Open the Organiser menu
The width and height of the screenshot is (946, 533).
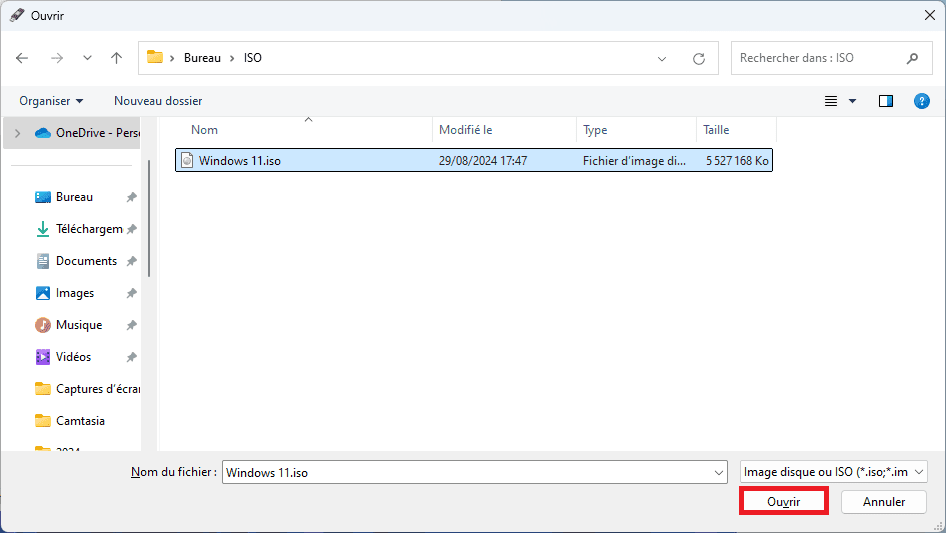(x=51, y=101)
